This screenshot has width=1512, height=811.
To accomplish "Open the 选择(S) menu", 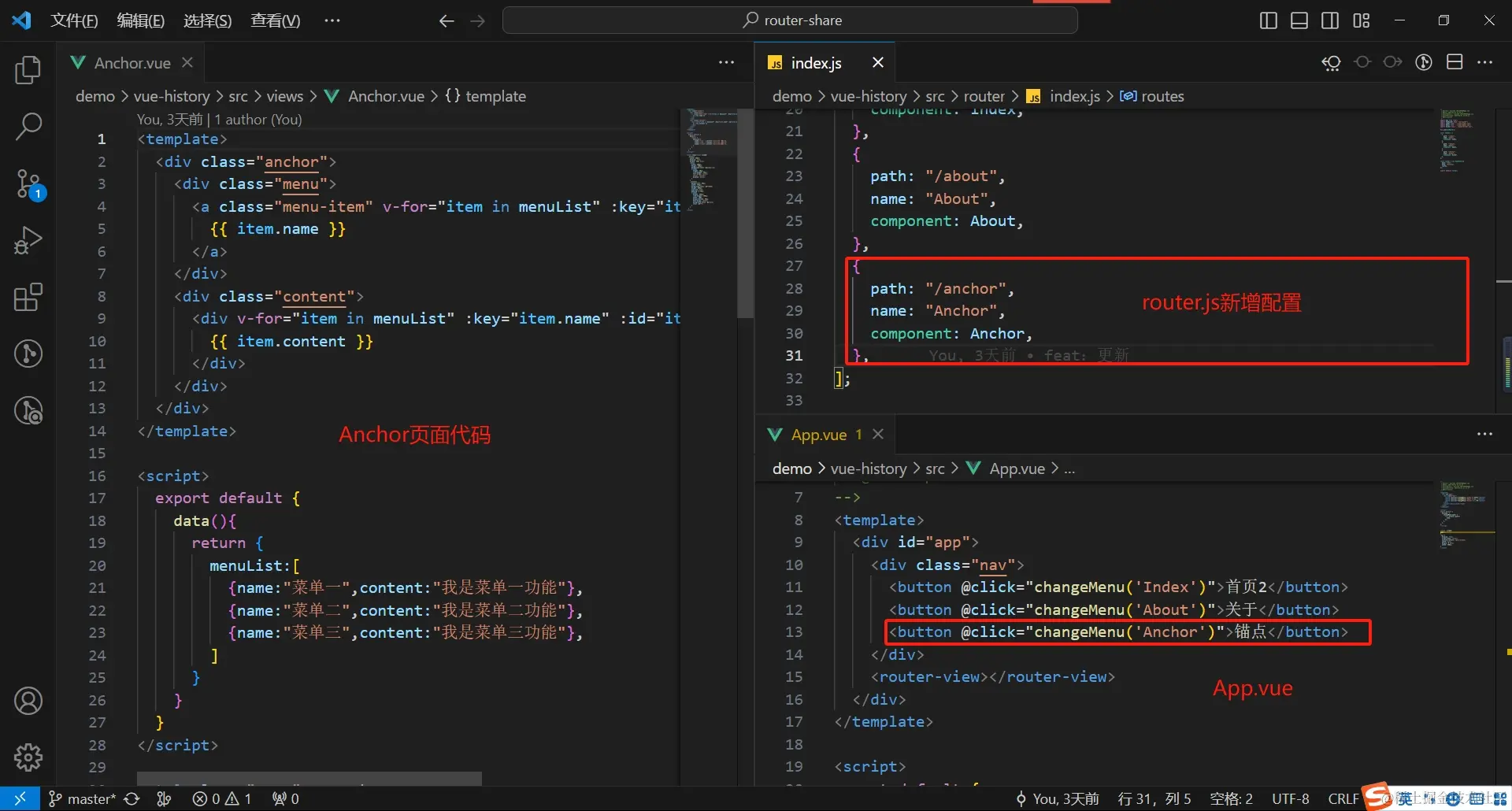I will click(208, 20).
